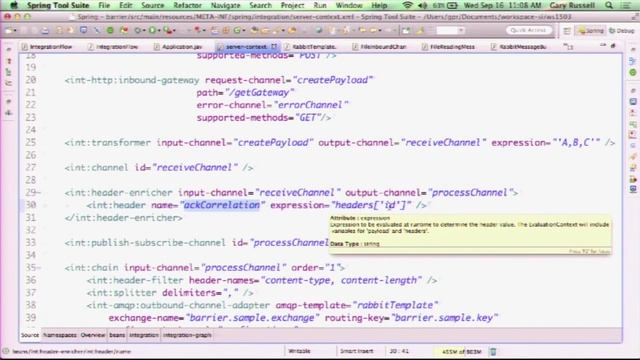
Task: Show the hidden editor tabs list
Action: click(x=568, y=47)
